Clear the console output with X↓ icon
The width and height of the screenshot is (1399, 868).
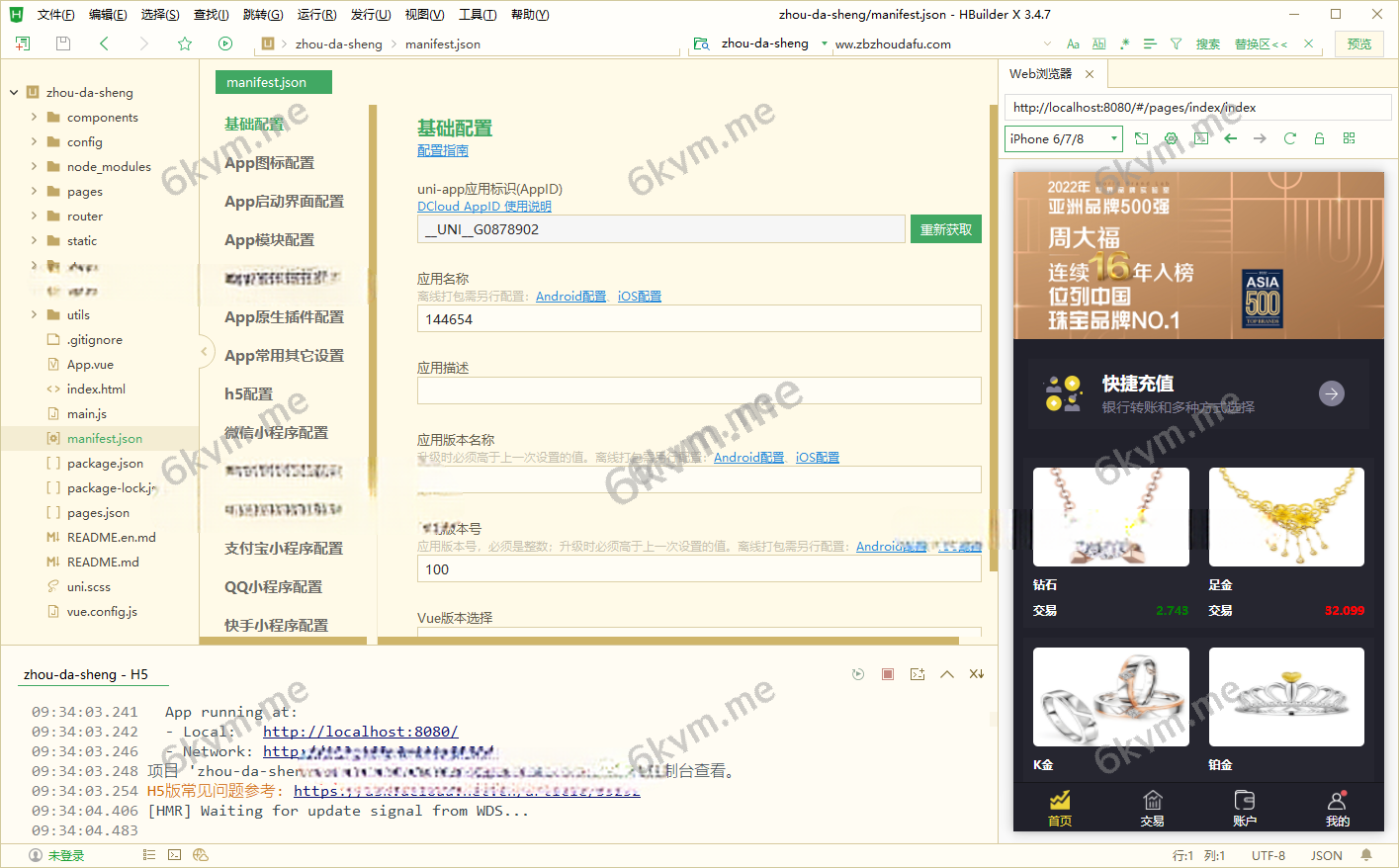[x=976, y=673]
